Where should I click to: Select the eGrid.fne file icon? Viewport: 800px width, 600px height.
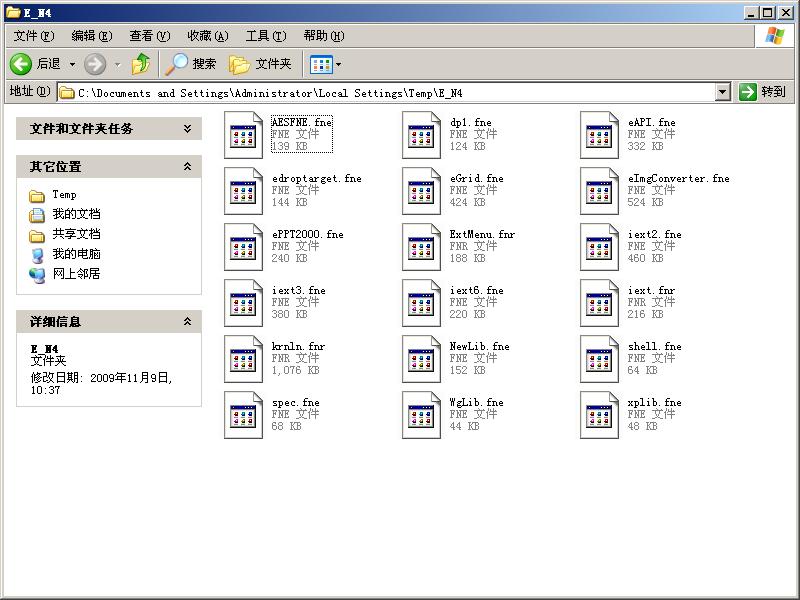tap(421, 191)
